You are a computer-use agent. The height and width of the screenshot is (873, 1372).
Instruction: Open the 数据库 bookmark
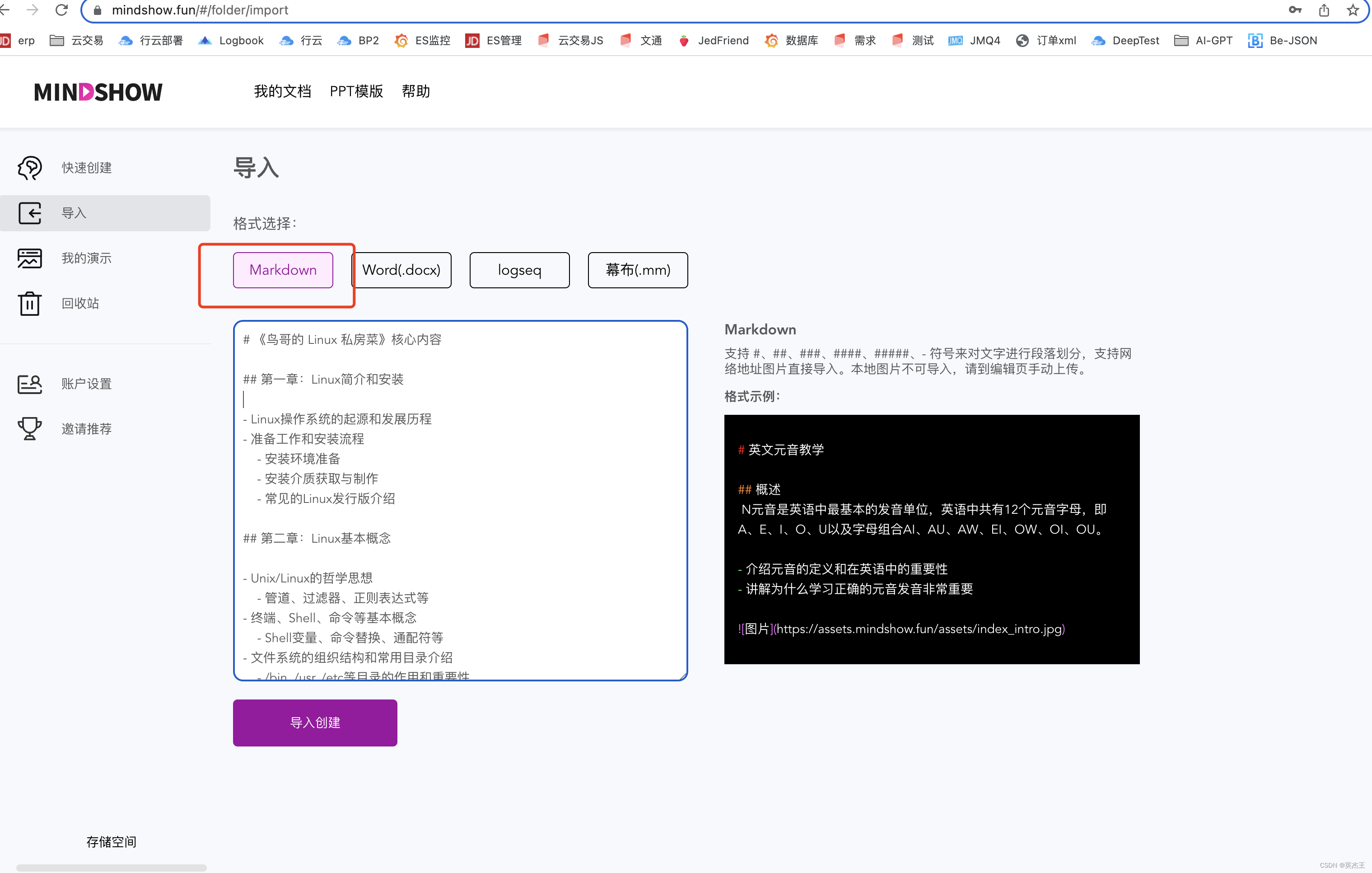coord(791,41)
